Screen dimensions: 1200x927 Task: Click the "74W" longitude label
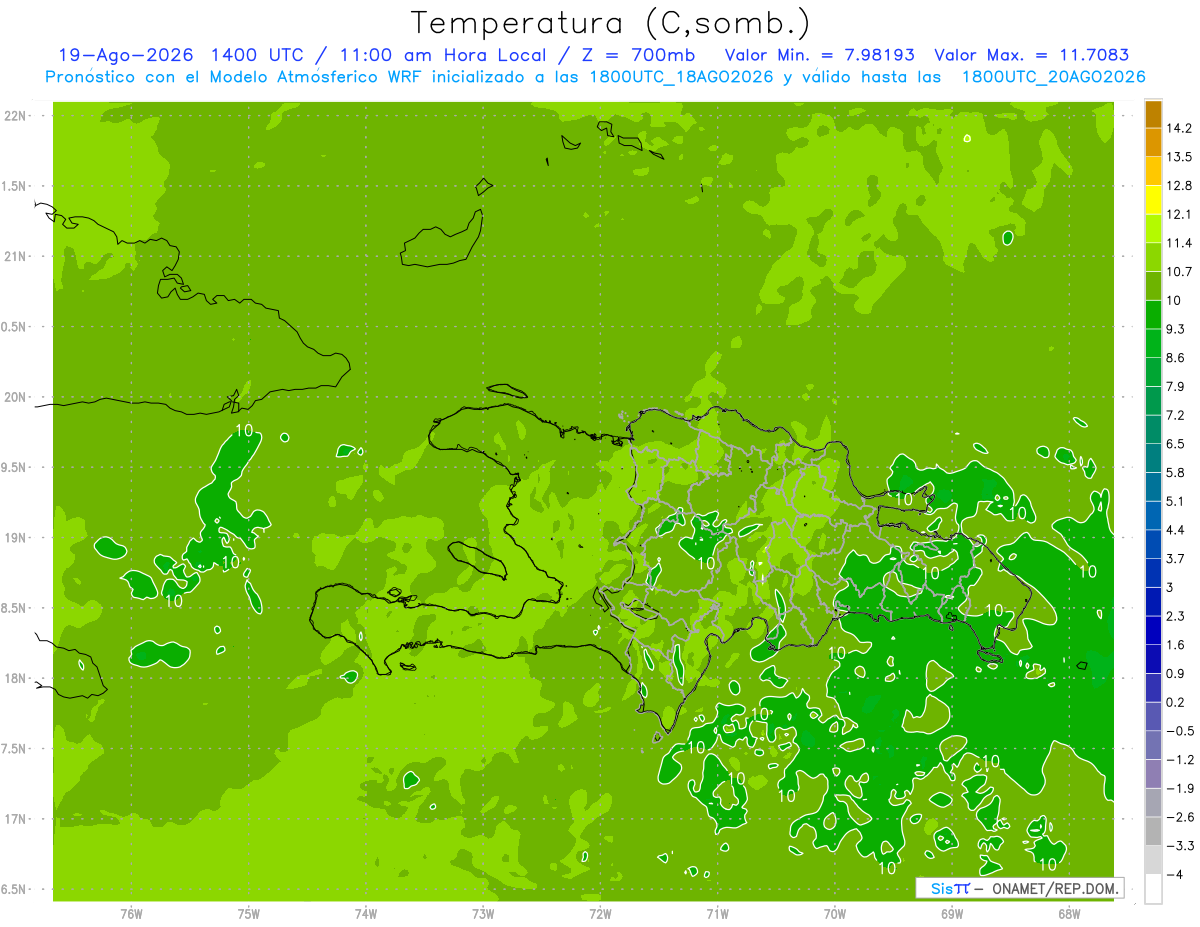[x=366, y=914]
